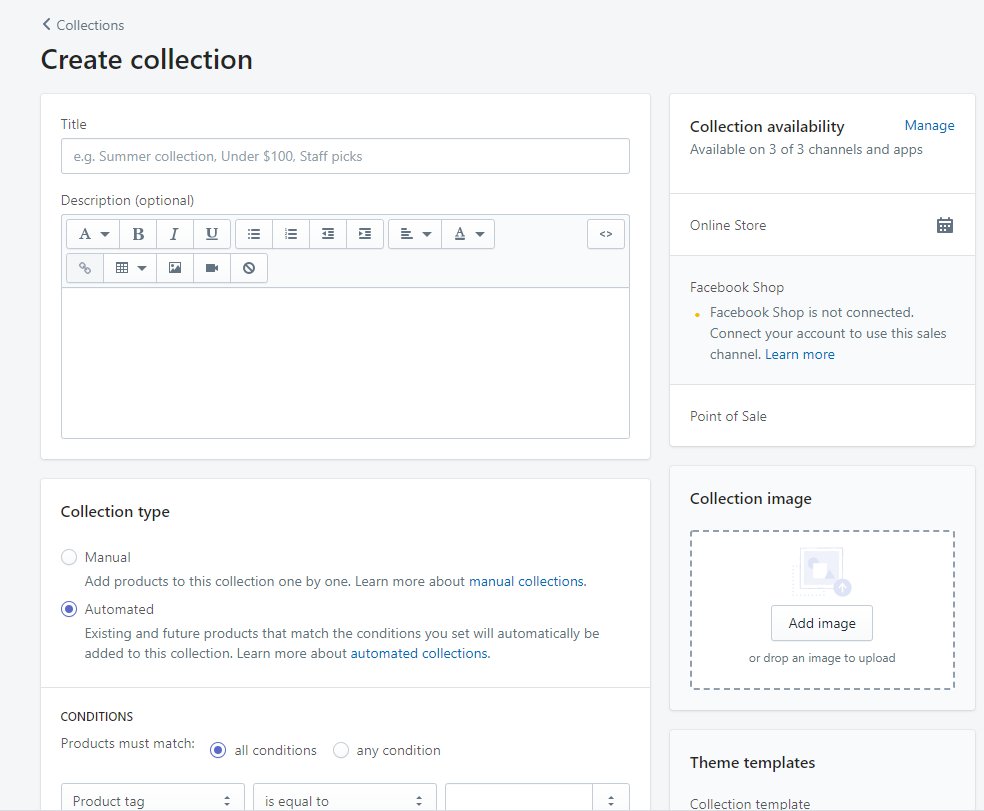Click the collection Title input field
Screen dimensions: 984x811
point(345,156)
